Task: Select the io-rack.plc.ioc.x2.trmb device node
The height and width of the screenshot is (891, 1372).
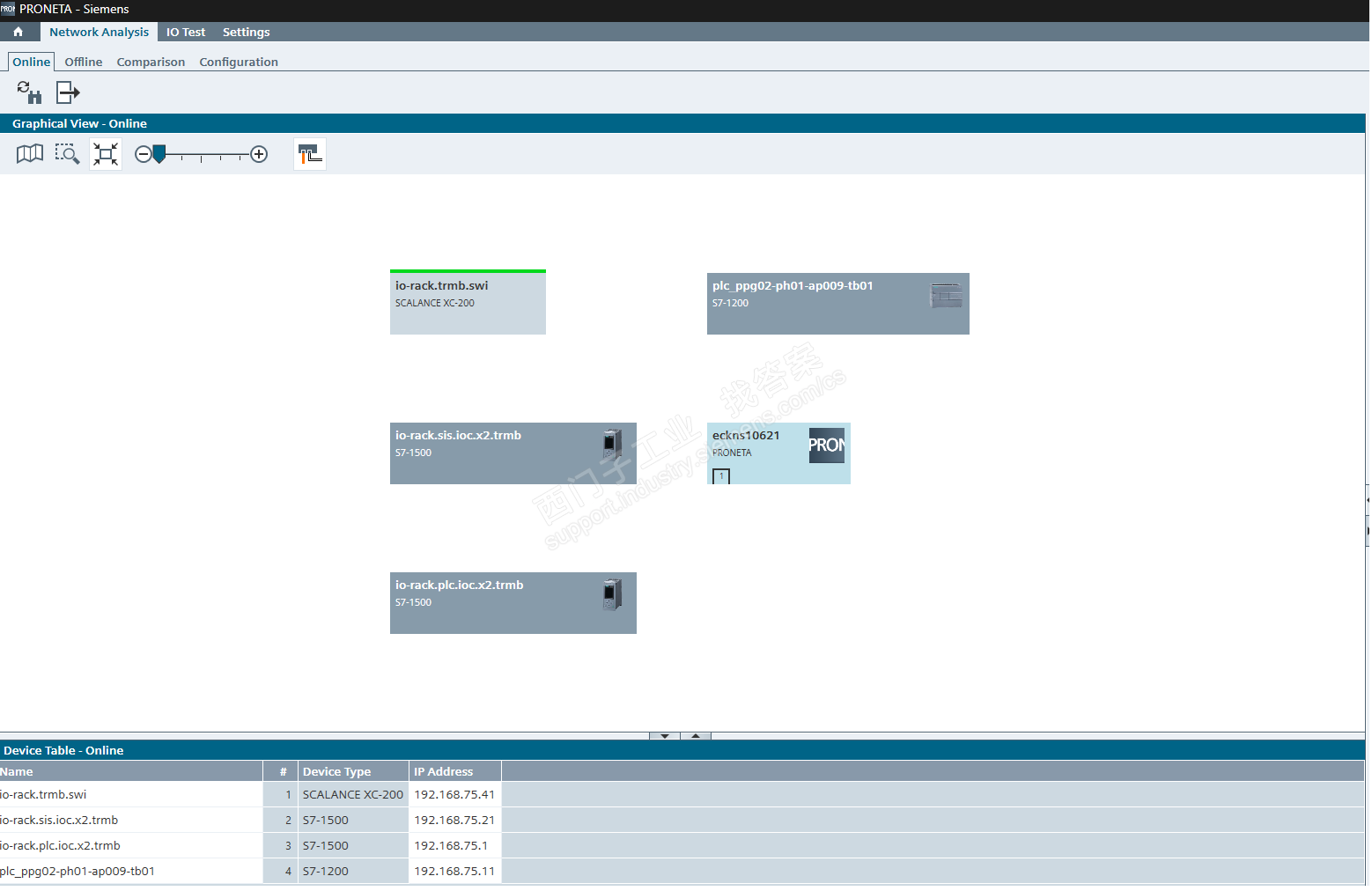Action: click(513, 603)
